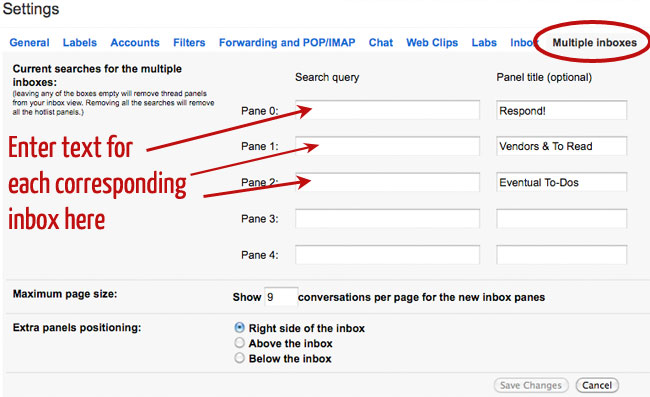Viewport: 650px width, 397px height.
Task: Click the Eventual To-Dos panel title field
Action: [562, 182]
